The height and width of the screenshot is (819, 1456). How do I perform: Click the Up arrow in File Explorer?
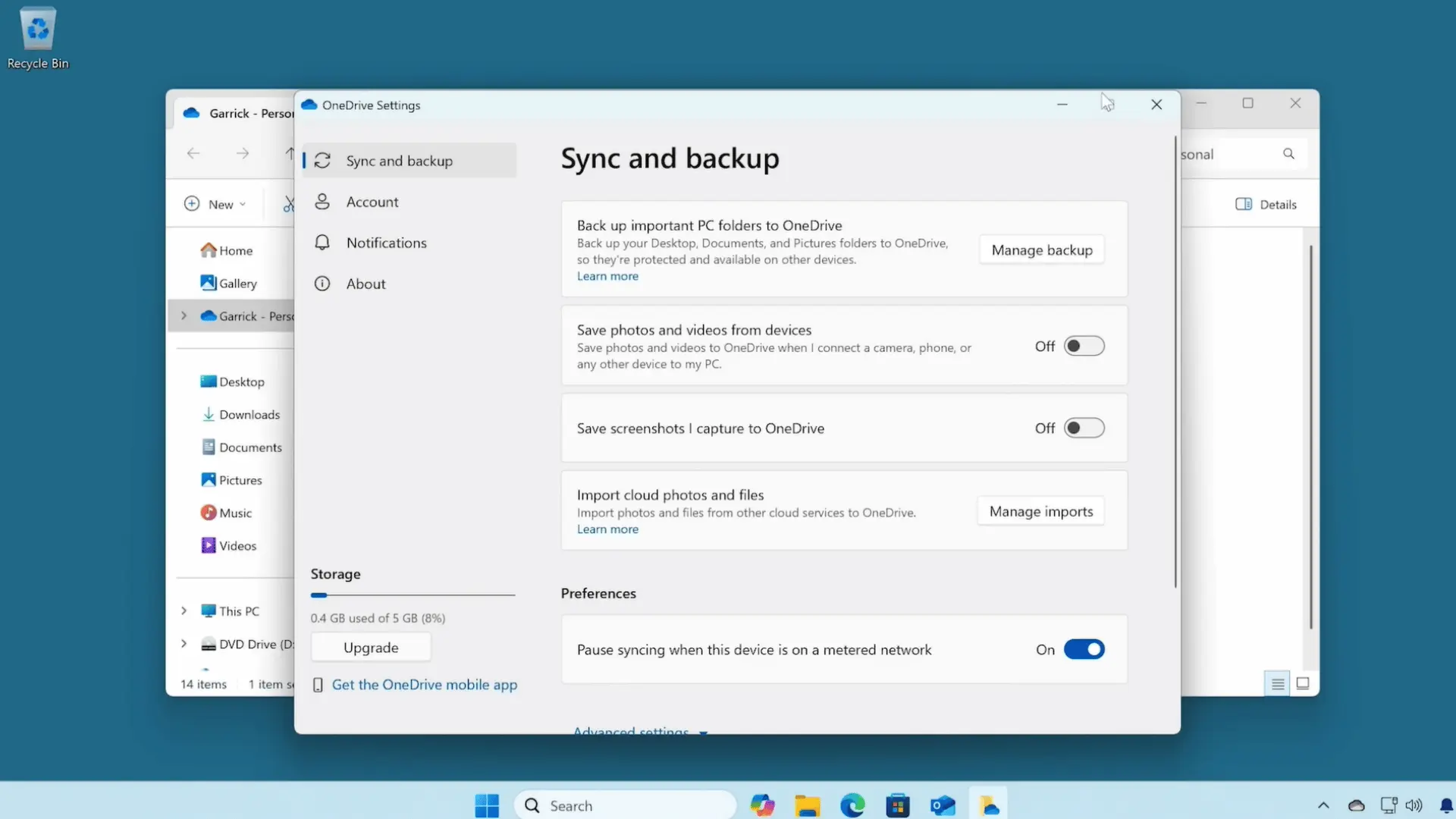click(x=290, y=153)
